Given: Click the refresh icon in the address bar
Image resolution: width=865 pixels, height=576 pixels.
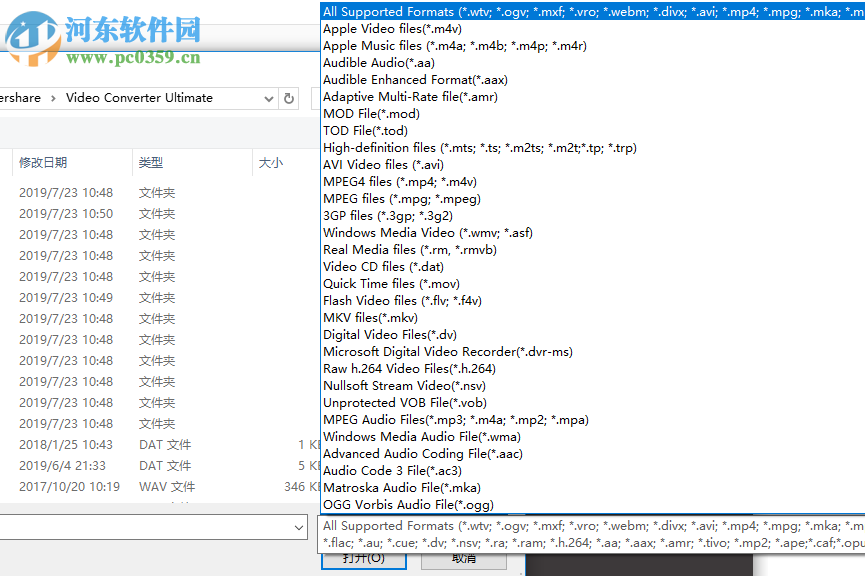Looking at the screenshot, I should pyautogui.click(x=289, y=98).
